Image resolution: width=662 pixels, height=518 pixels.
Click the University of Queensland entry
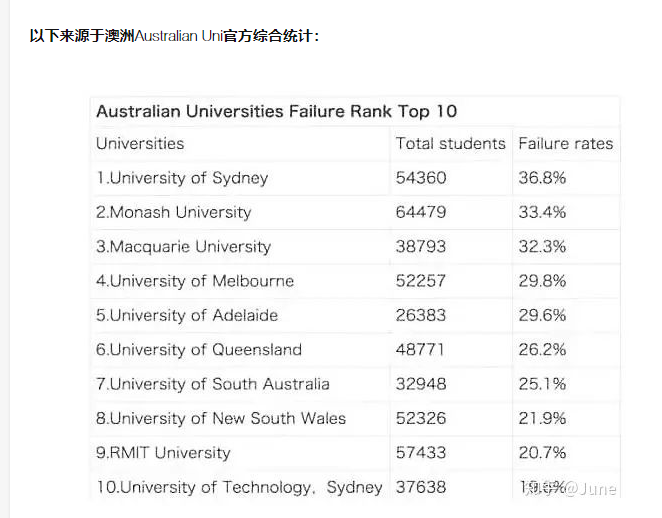click(199, 350)
